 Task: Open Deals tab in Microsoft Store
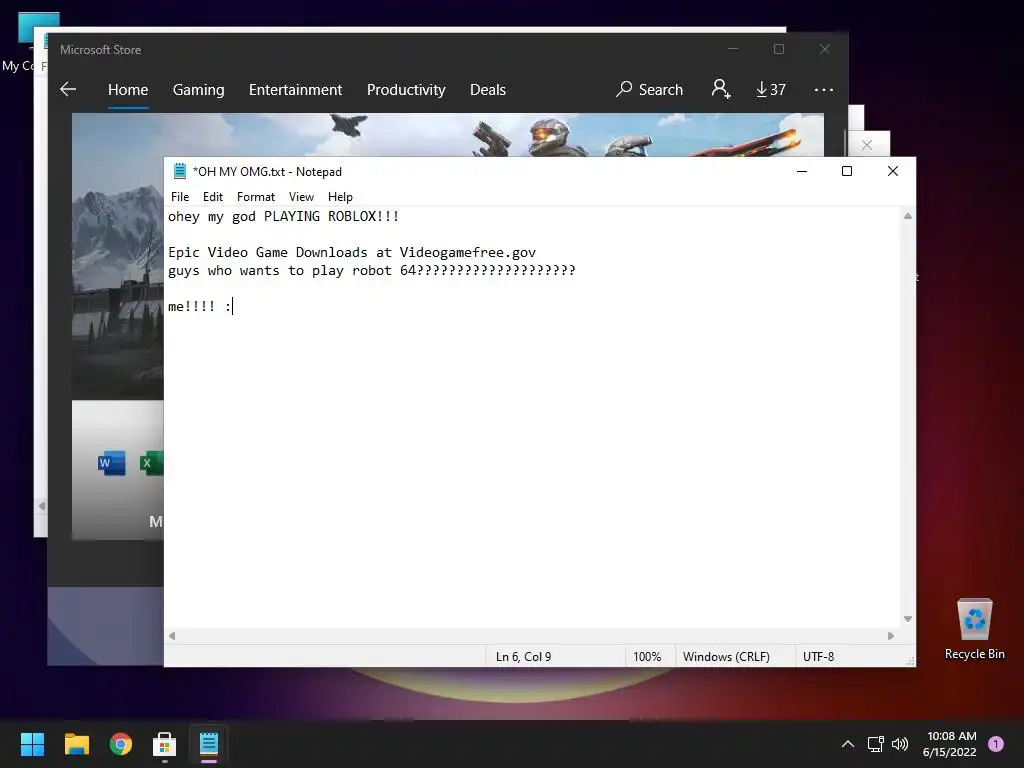tap(488, 89)
